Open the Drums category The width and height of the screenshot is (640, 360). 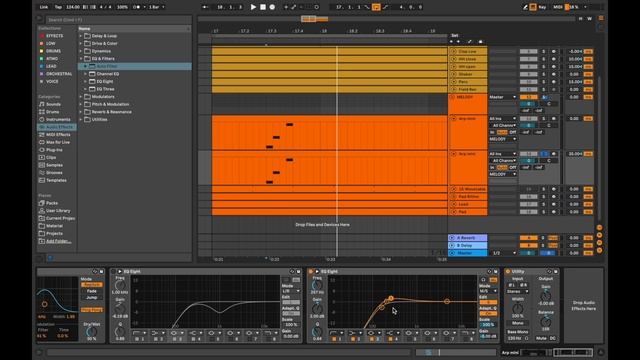(x=52, y=112)
